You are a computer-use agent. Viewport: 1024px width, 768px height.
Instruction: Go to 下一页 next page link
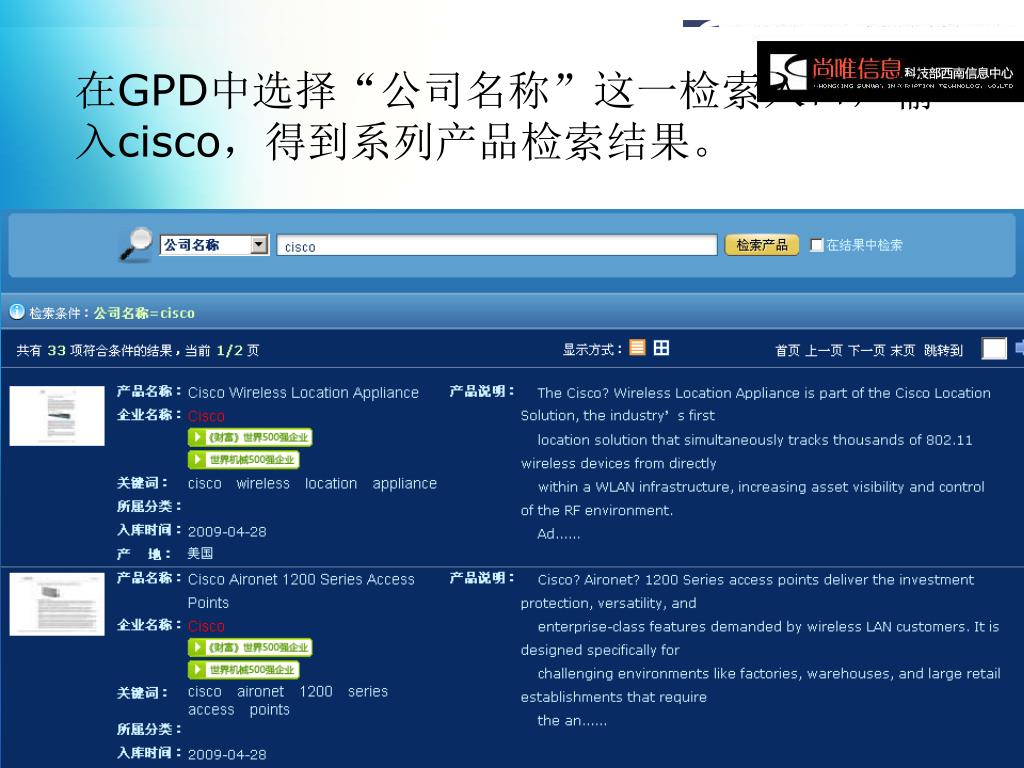coord(866,351)
